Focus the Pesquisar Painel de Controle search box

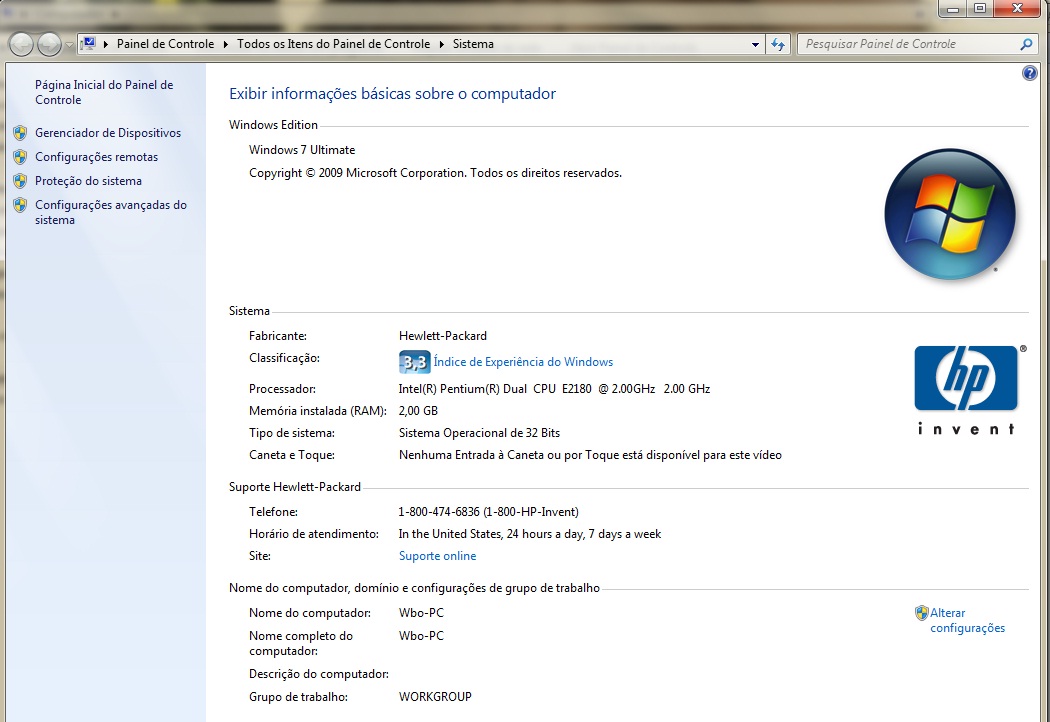pyautogui.click(x=905, y=44)
